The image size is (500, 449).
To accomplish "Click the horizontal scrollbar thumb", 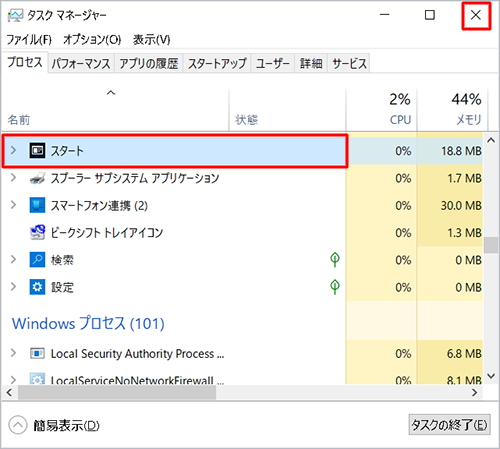I will [x=117, y=392].
